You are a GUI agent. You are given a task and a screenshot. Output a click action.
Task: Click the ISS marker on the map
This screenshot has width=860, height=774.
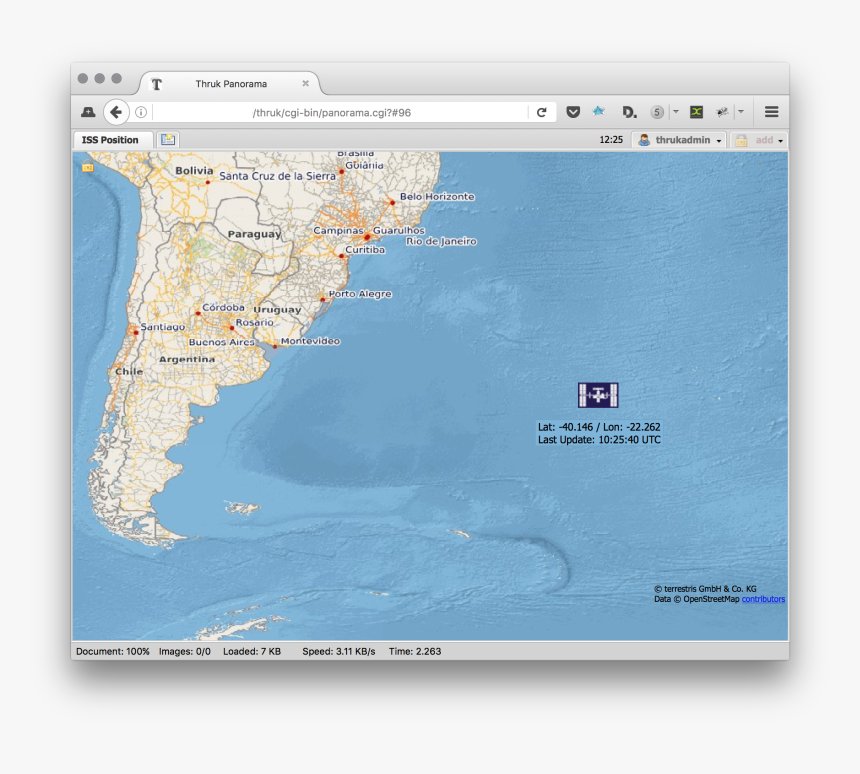597,395
